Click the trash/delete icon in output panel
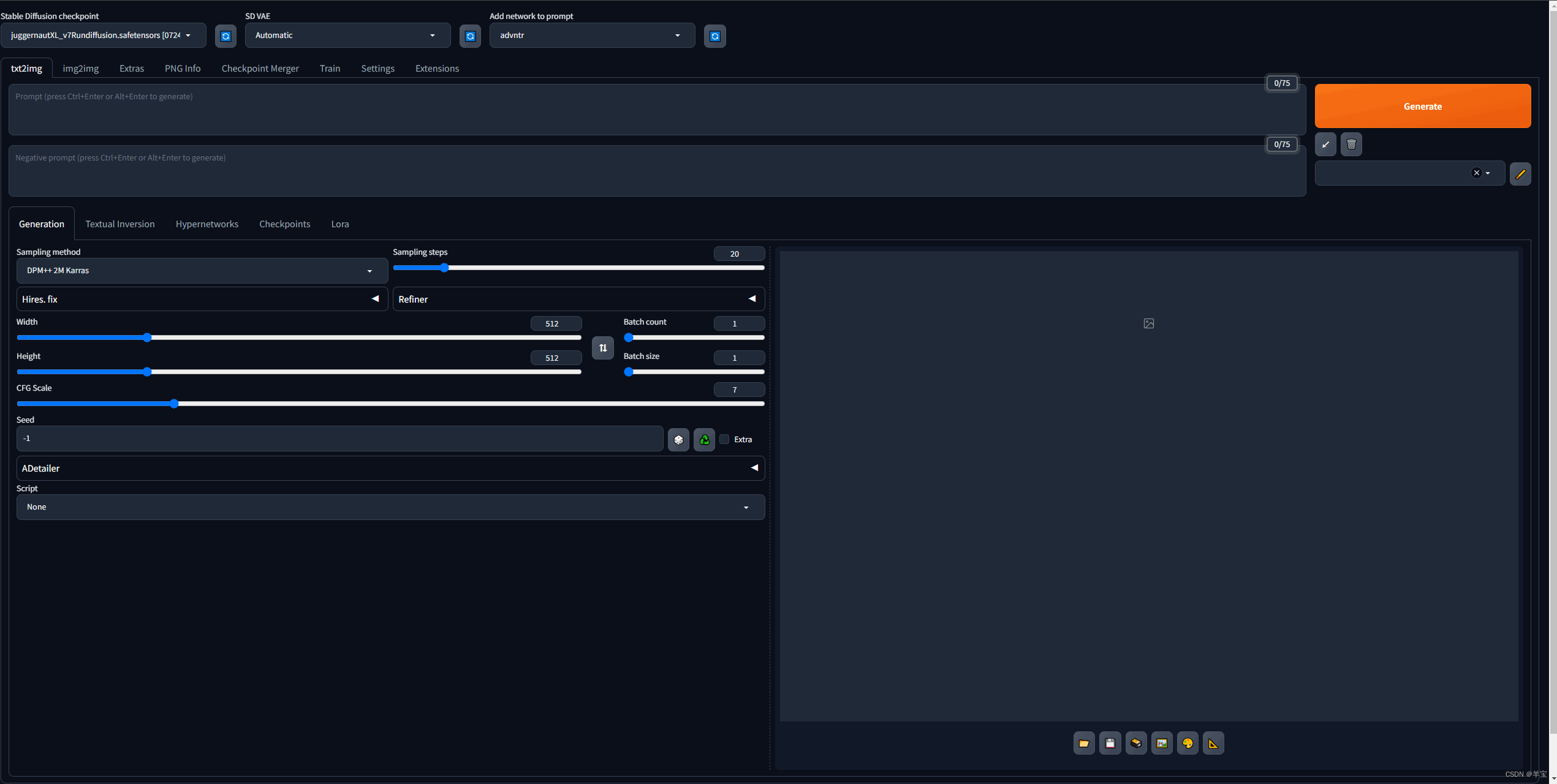The image size is (1557, 784). click(1350, 144)
